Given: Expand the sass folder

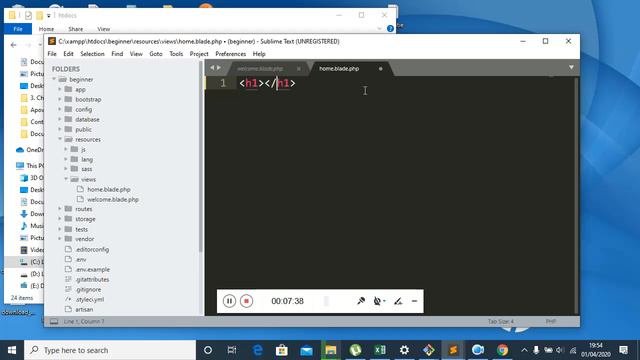Looking at the screenshot, I should click(x=66, y=169).
